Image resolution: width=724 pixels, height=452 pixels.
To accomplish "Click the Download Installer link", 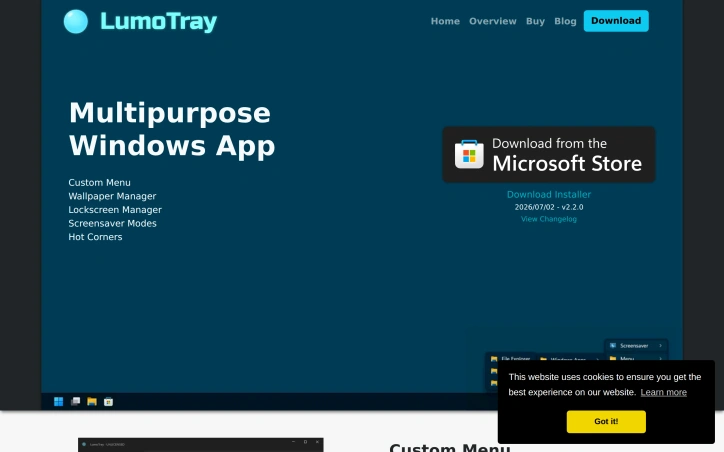I will click(549, 194).
